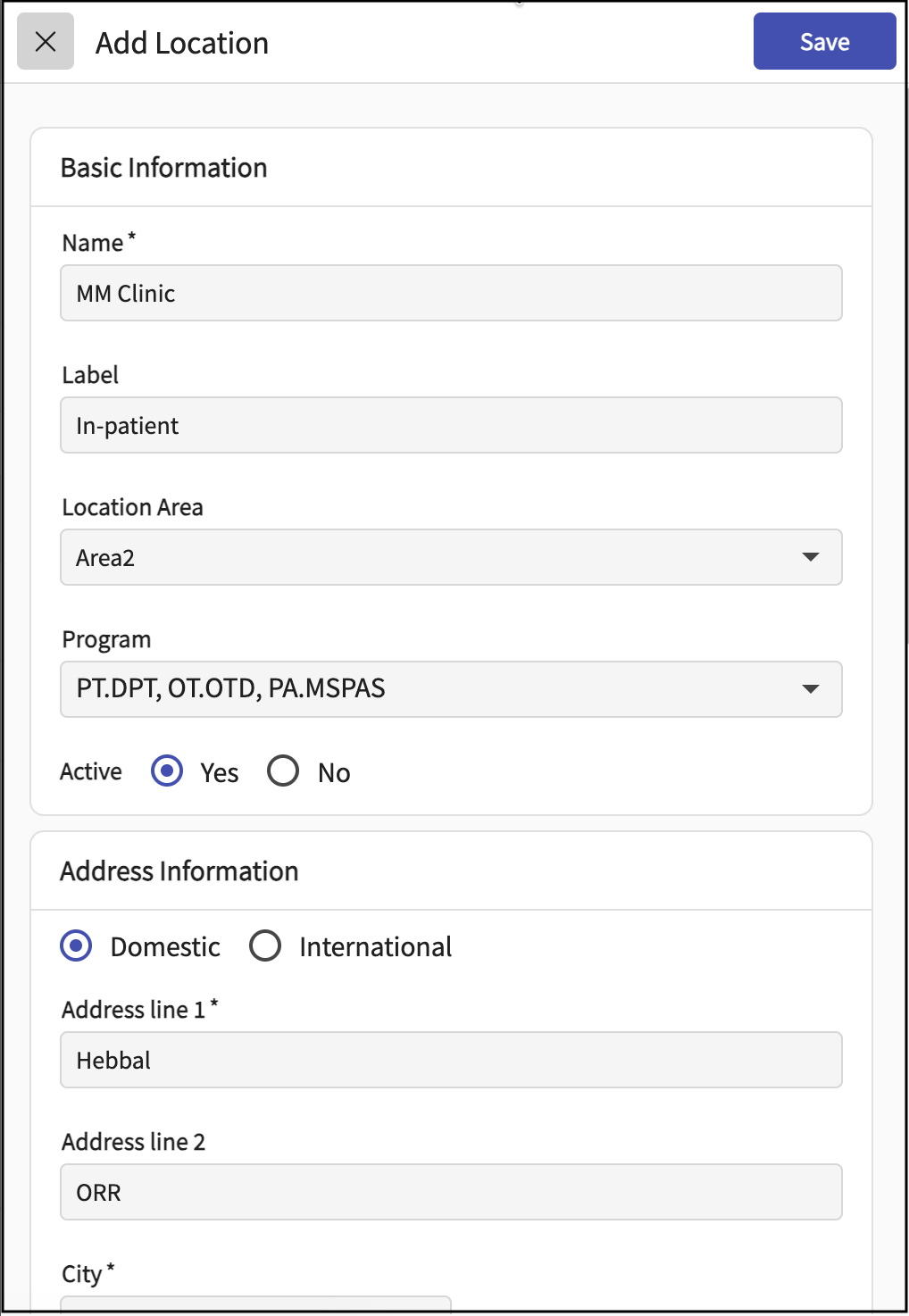This screenshot has height=1316, width=909.
Task: Click the Name field containing MM Clinic
Action: (x=451, y=293)
